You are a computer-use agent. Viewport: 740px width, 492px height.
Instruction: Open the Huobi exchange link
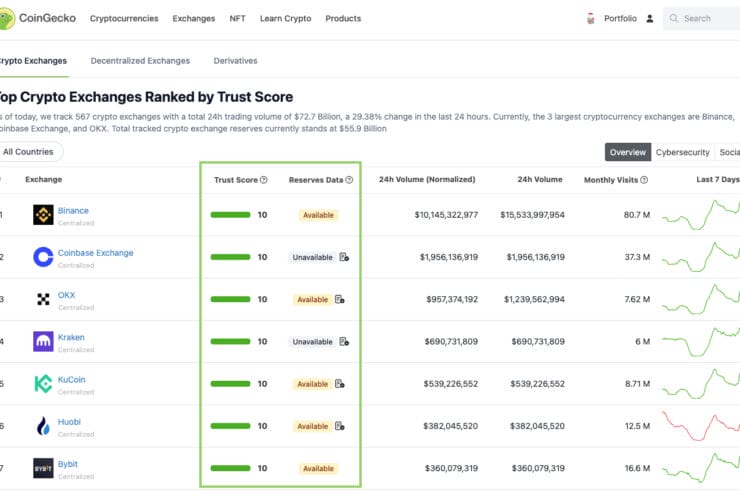(x=69, y=422)
